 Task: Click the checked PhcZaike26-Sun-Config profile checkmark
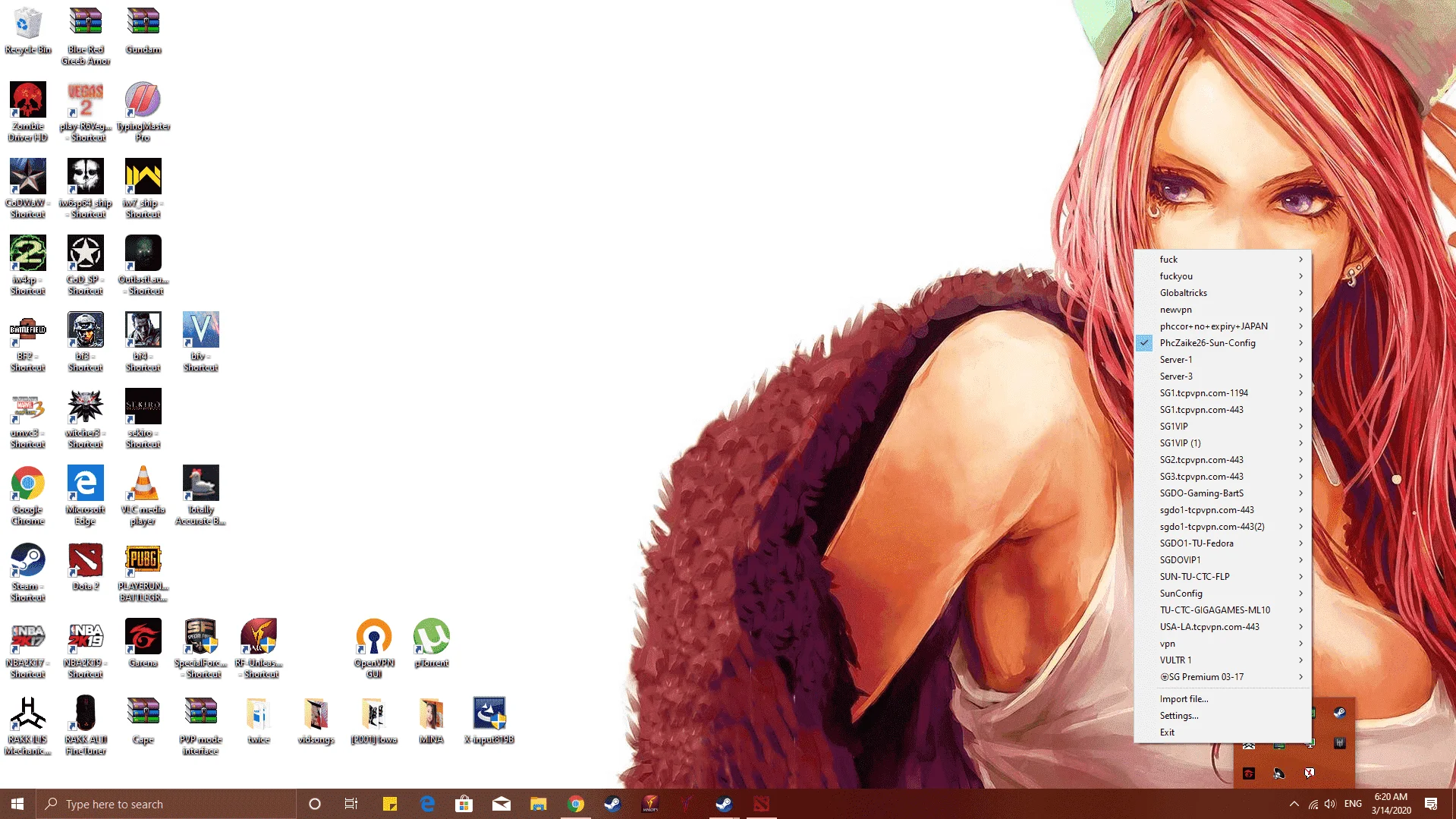pos(1144,343)
